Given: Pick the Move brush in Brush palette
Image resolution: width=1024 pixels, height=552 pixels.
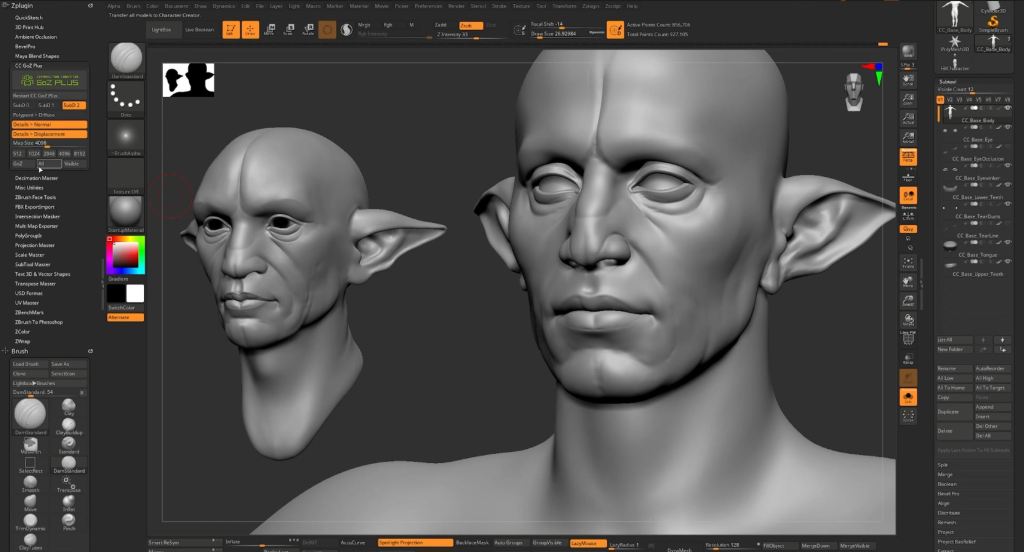Looking at the screenshot, I should (30, 502).
